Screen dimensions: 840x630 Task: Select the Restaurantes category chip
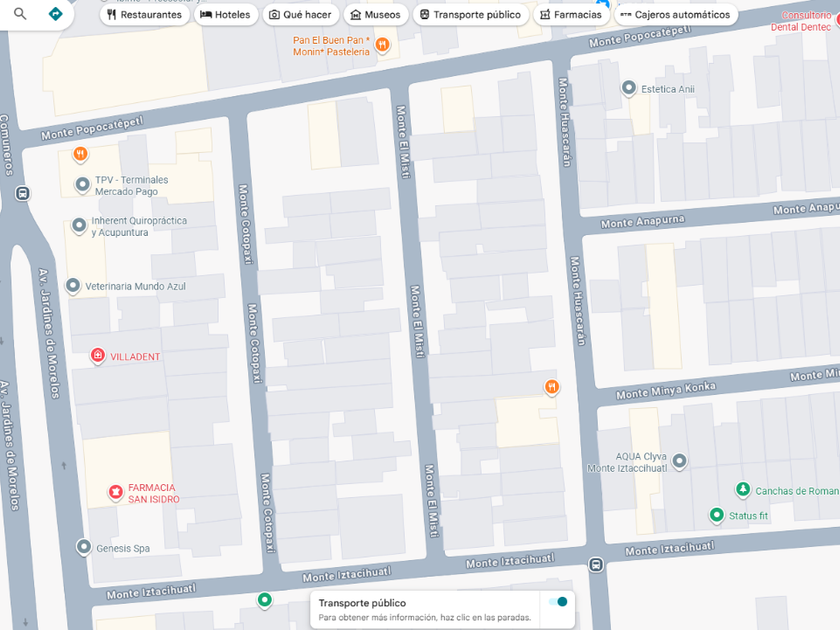pos(144,15)
